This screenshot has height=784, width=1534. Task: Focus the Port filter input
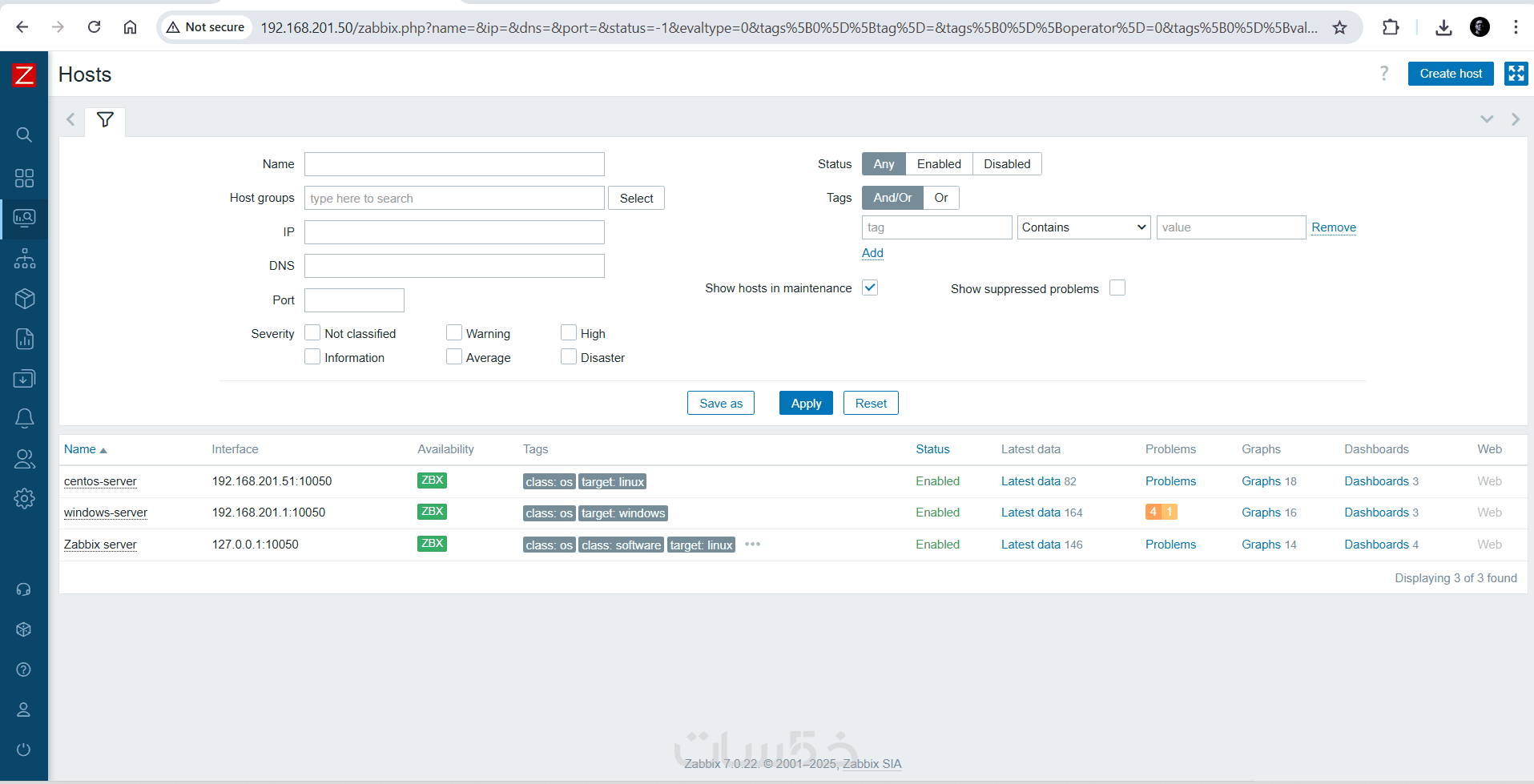[x=354, y=300]
